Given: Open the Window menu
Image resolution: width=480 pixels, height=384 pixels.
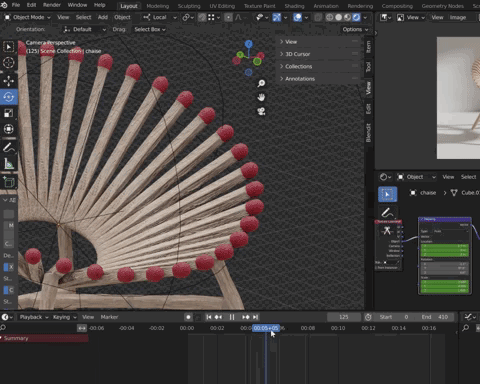Looking at the screenshot, I should [x=77, y=5].
